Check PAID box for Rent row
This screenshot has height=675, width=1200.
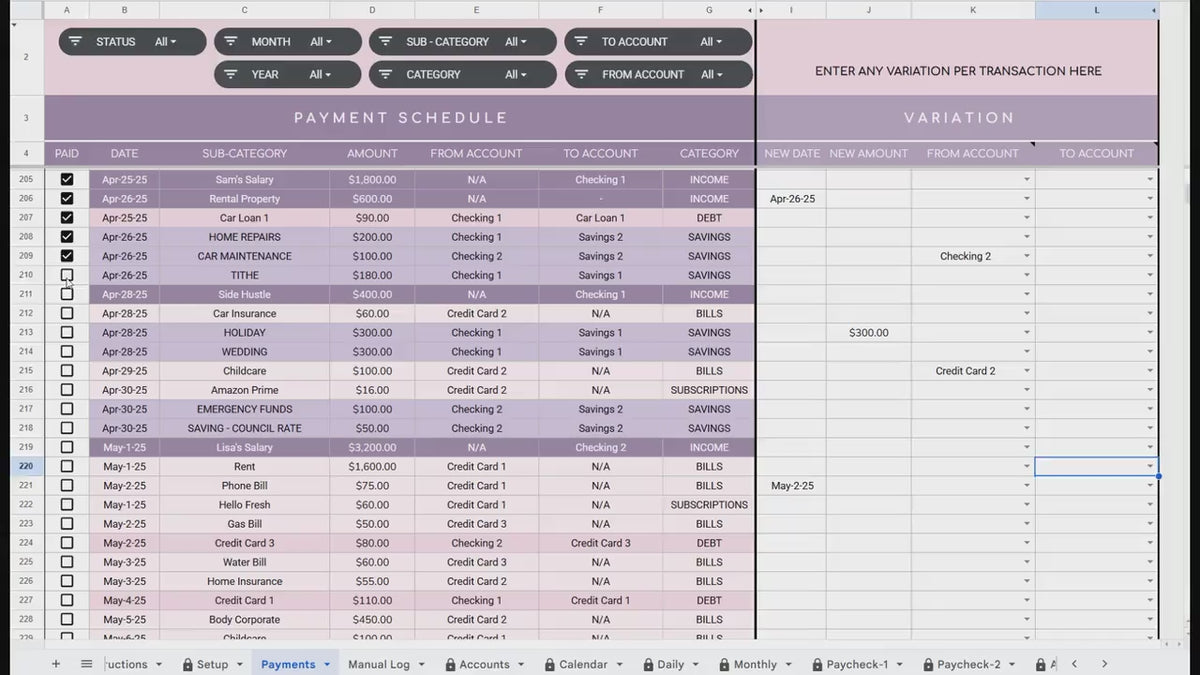point(67,466)
